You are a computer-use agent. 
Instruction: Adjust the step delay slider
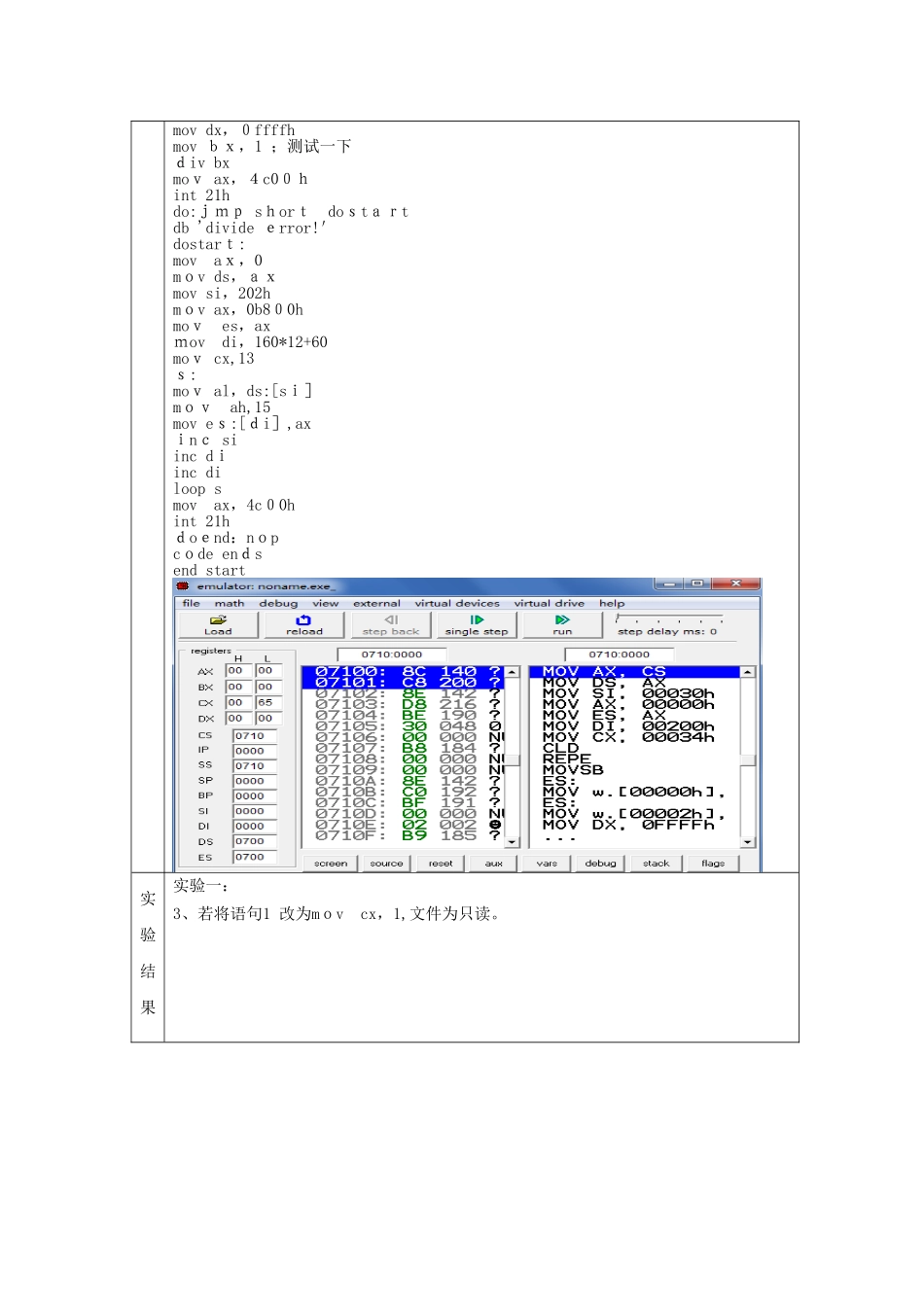point(669,619)
